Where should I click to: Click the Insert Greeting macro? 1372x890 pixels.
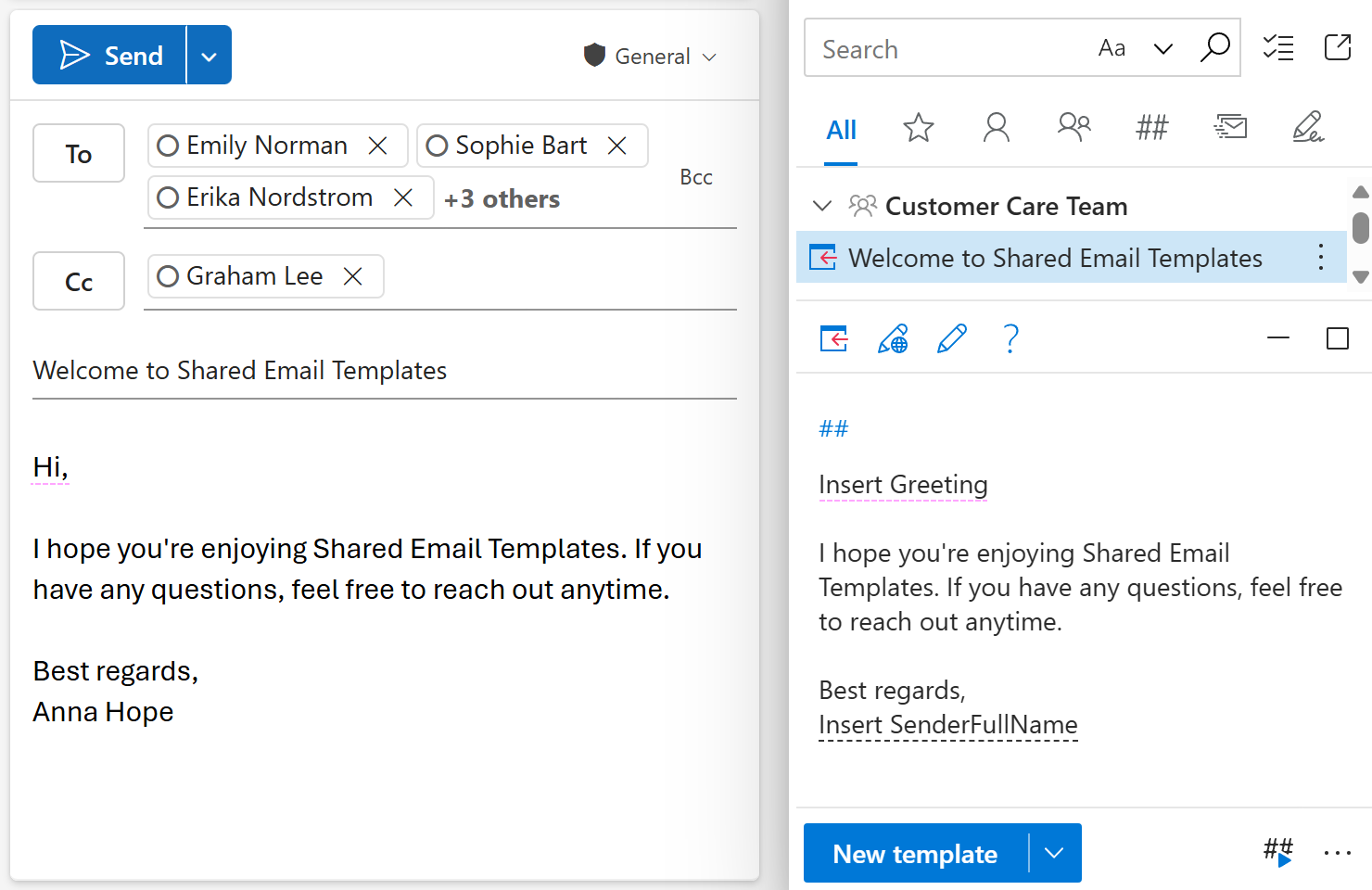coord(903,485)
